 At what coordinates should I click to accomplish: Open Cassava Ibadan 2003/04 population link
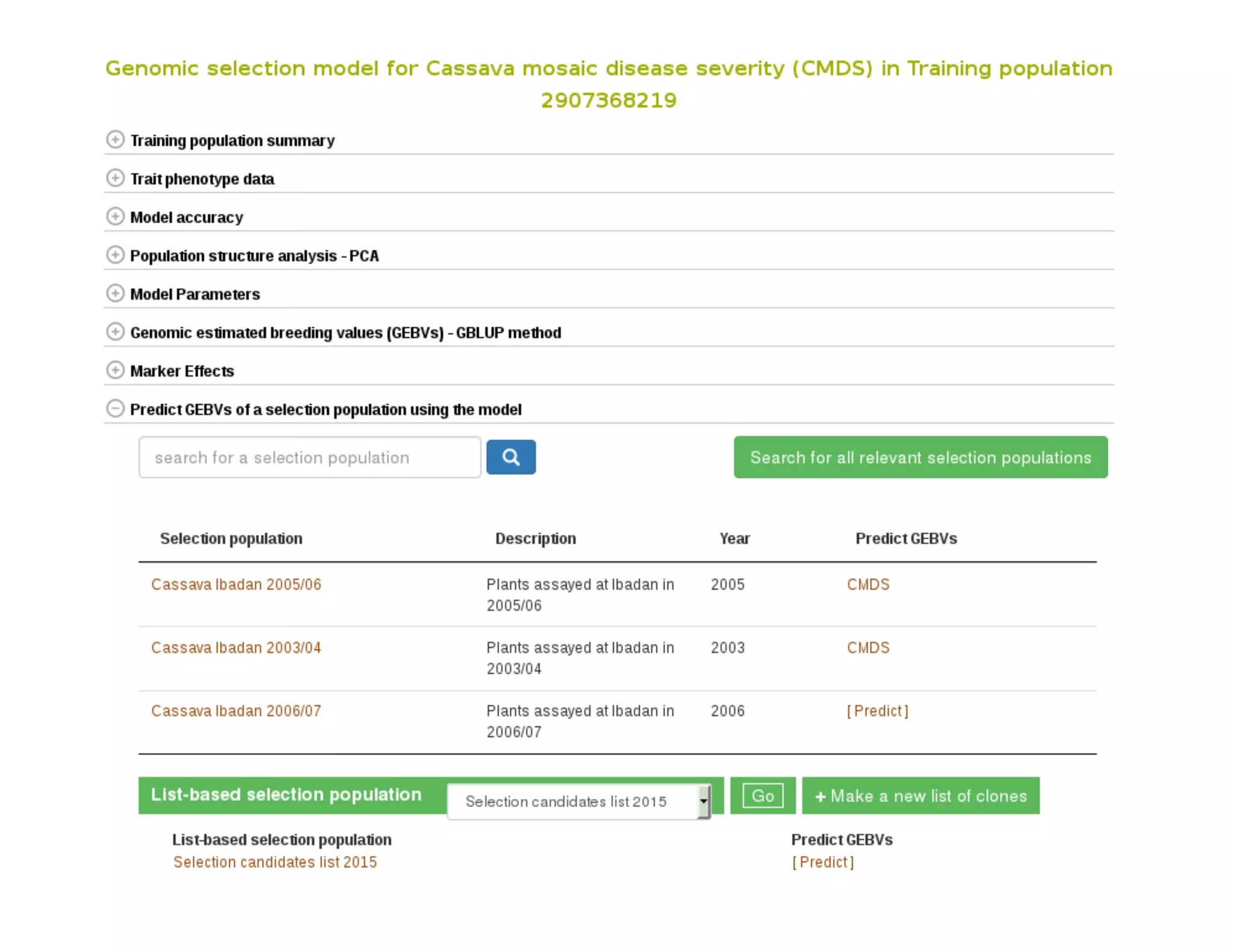click(236, 648)
